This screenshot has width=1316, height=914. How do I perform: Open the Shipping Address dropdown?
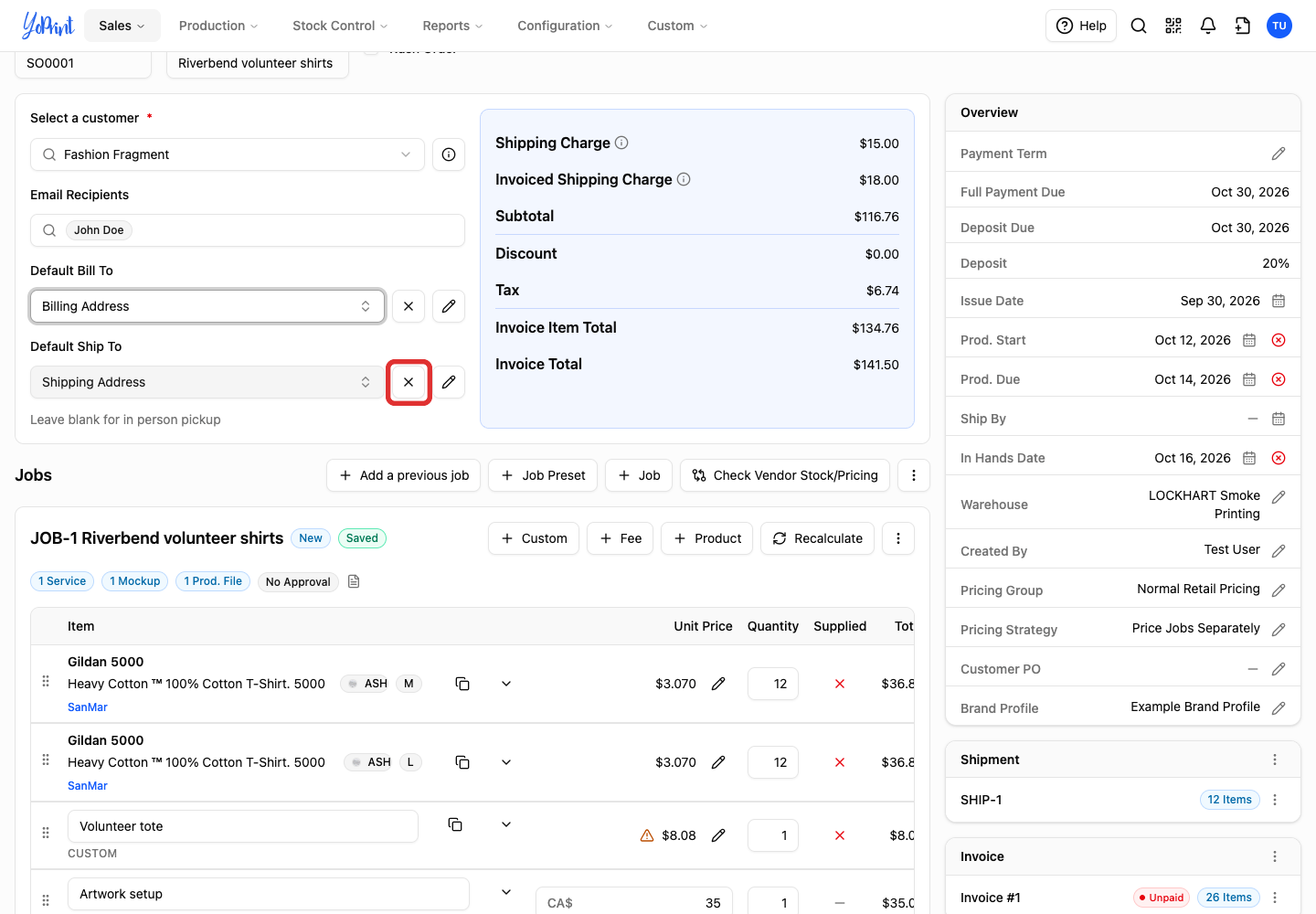click(207, 382)
